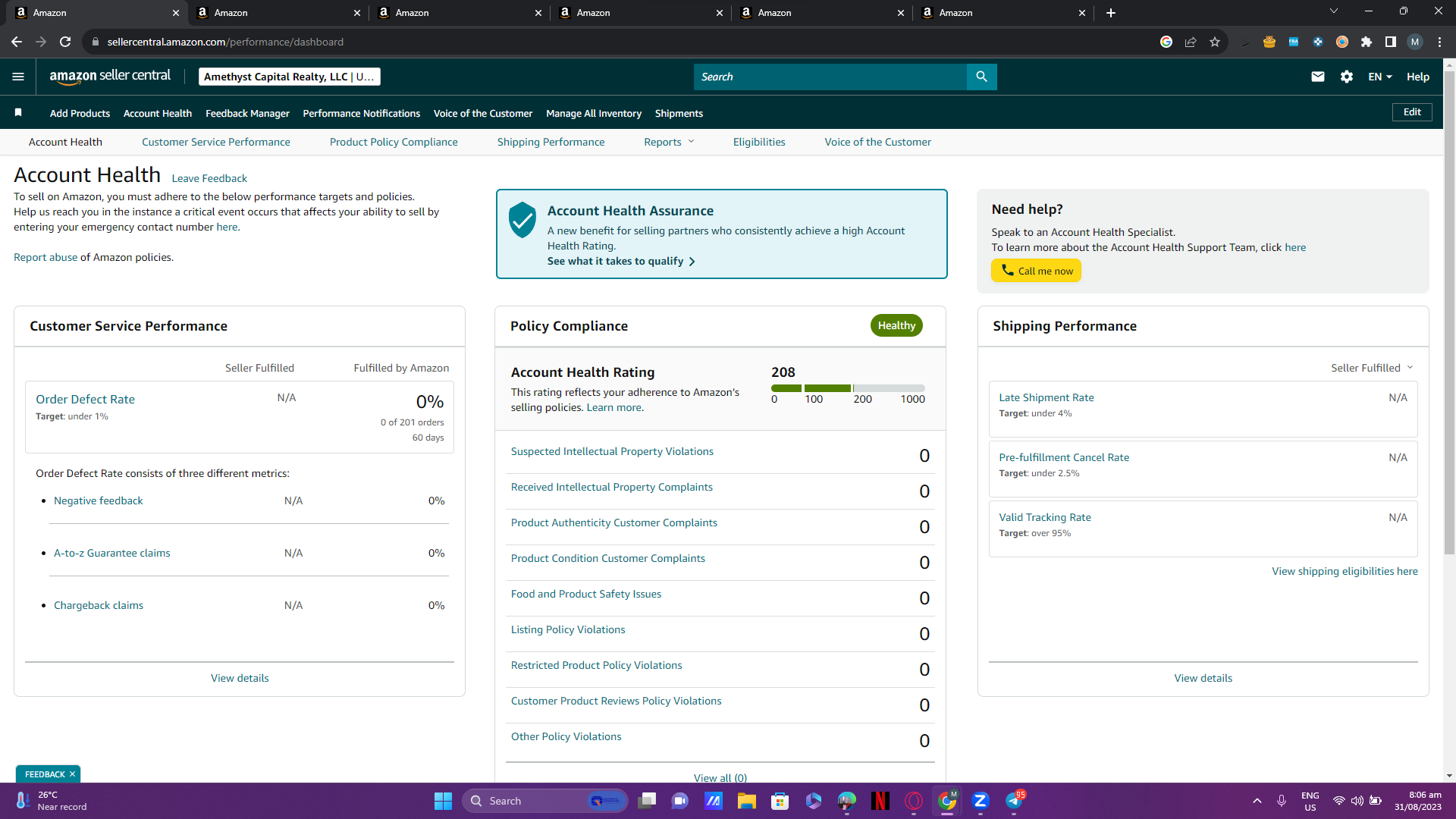Open a new browser tab
Viewport: 1456px width, 819px height.
[x=1111, y=13]
